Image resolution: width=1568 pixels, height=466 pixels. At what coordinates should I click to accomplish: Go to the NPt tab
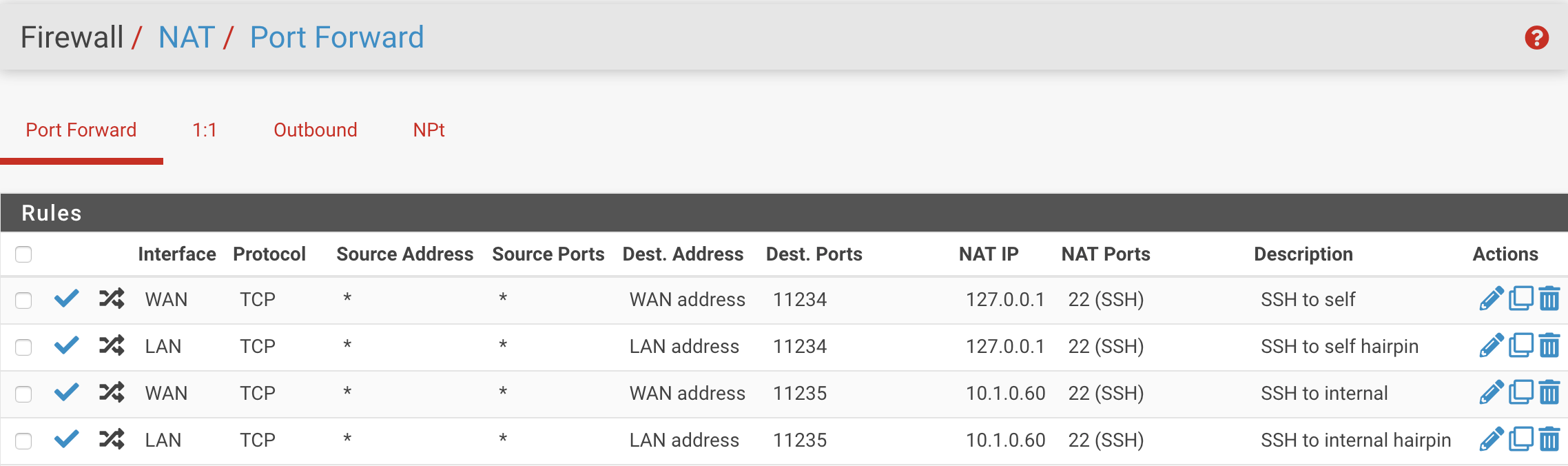coord(429,130)
